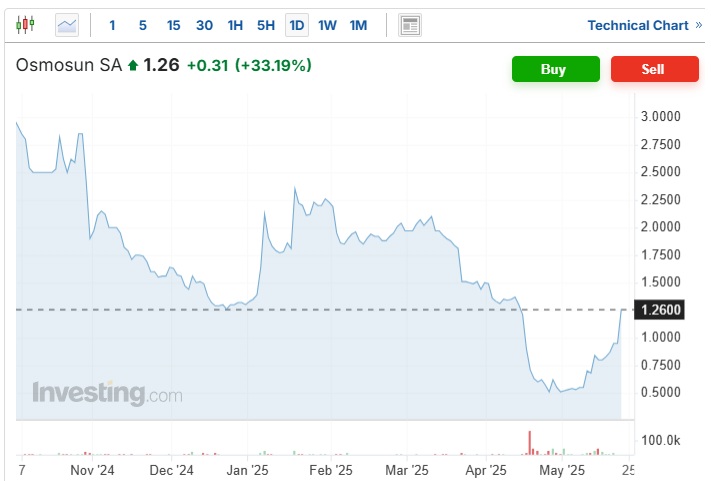Click the green up arrow beside Osmosun SA

coord(133,66)
